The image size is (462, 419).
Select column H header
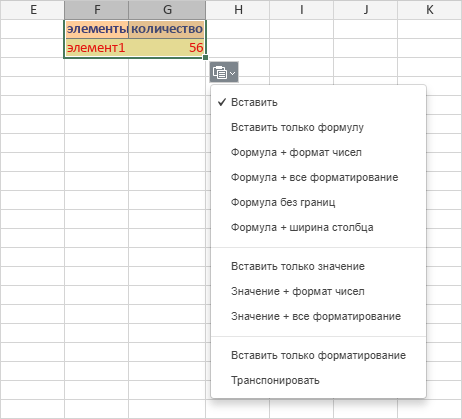coord(238,10)
